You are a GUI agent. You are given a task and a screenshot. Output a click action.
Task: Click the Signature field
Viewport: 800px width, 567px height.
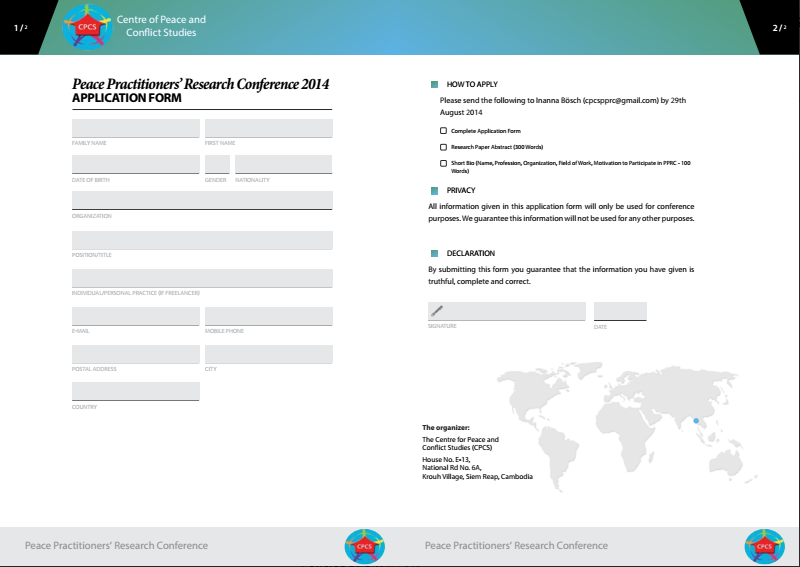pos(507,311)
